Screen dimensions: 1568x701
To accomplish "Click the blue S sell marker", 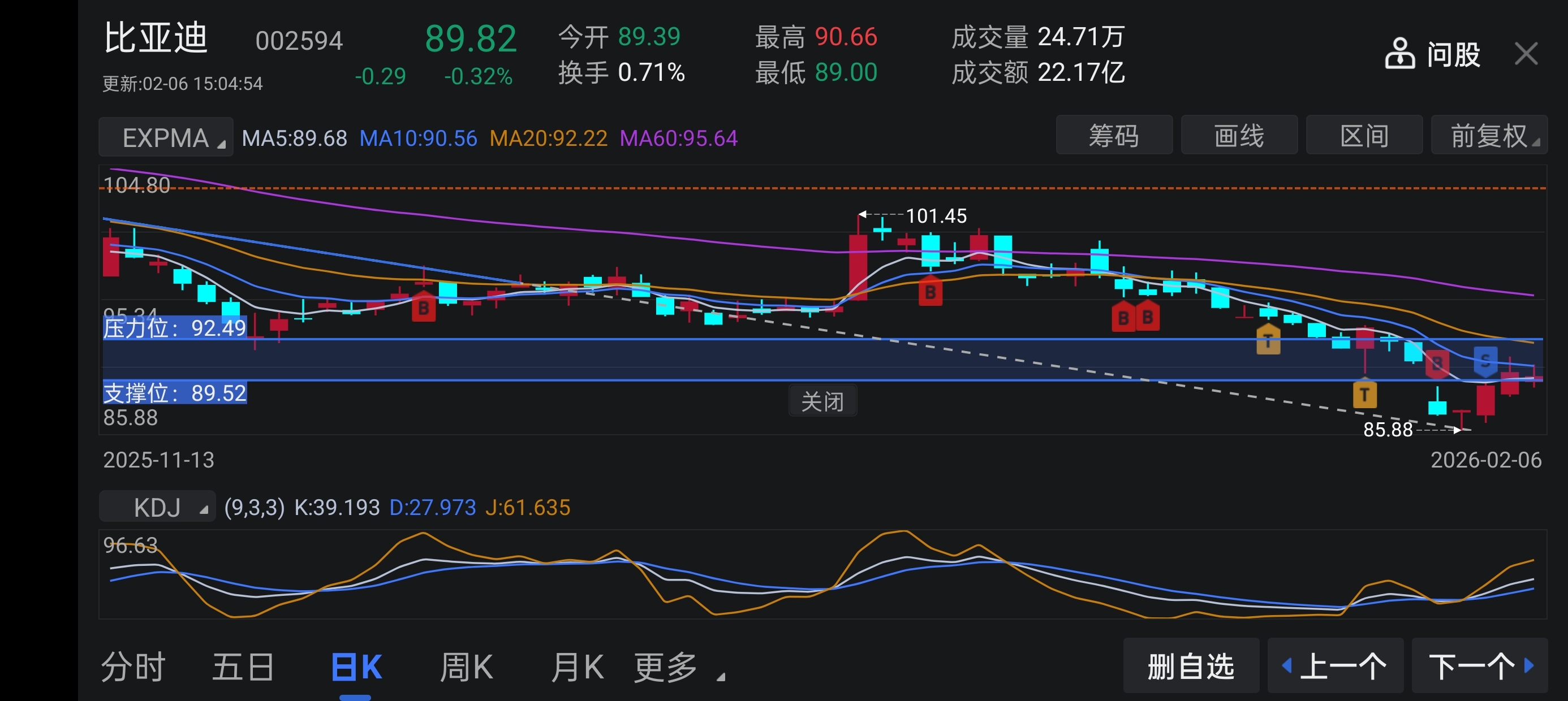I will 1485,361.
